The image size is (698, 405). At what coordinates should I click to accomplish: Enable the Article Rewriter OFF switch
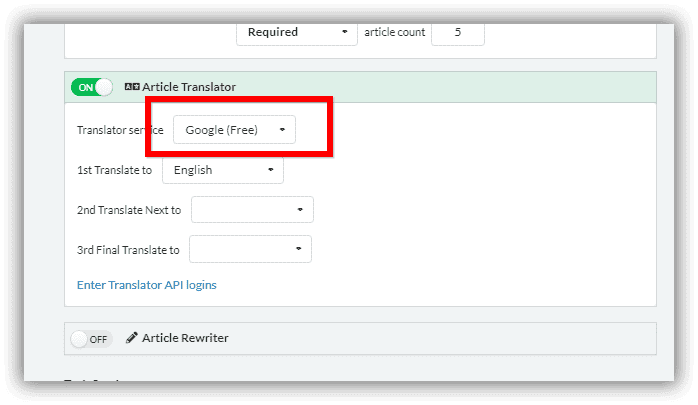tap(91, 339)
